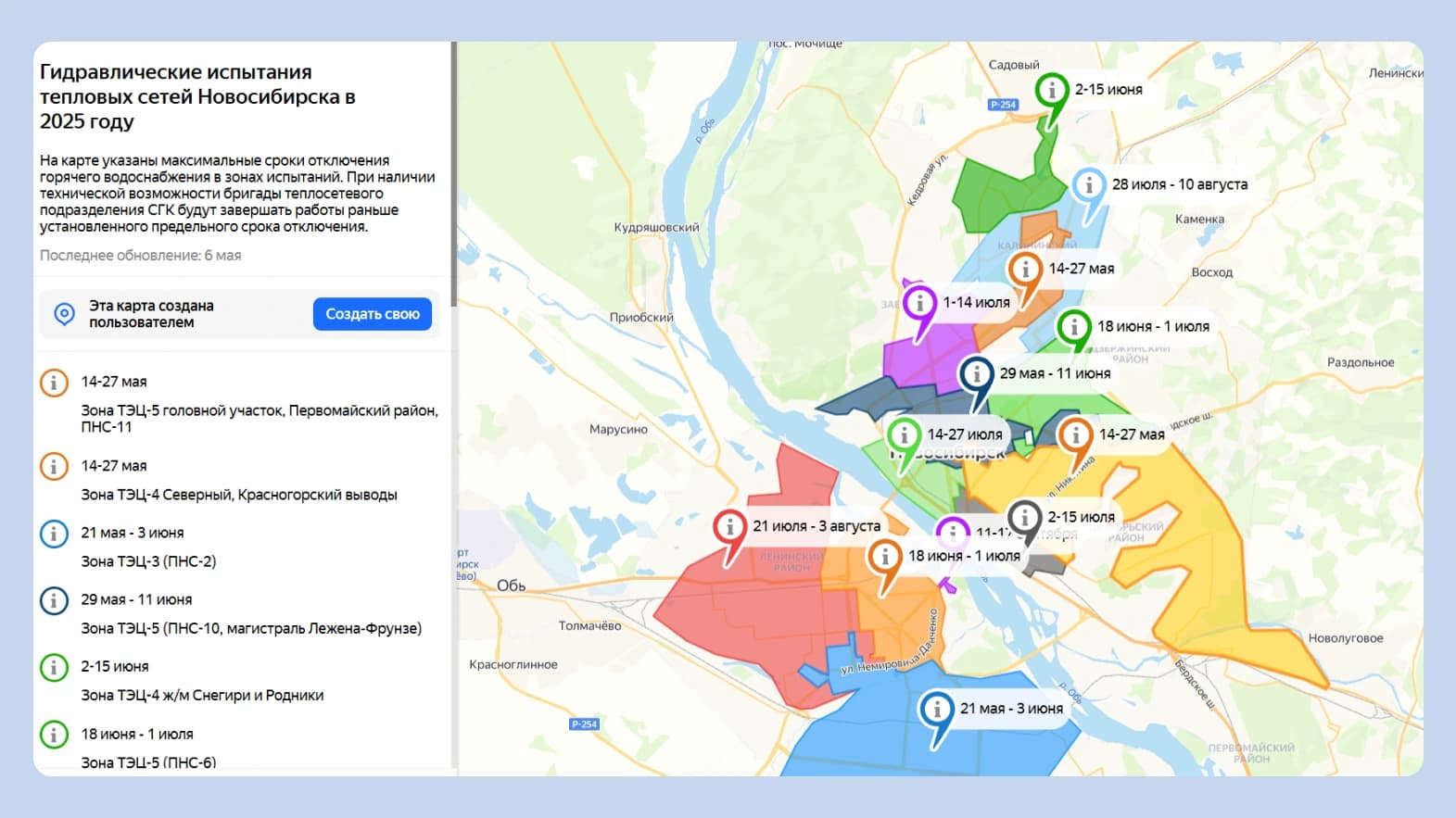Image resolution: width=1456 pixels, height=818 pixels.
Task: Click the green info icon for 2-15 июня in the list
Action: [x=54, y=667]
